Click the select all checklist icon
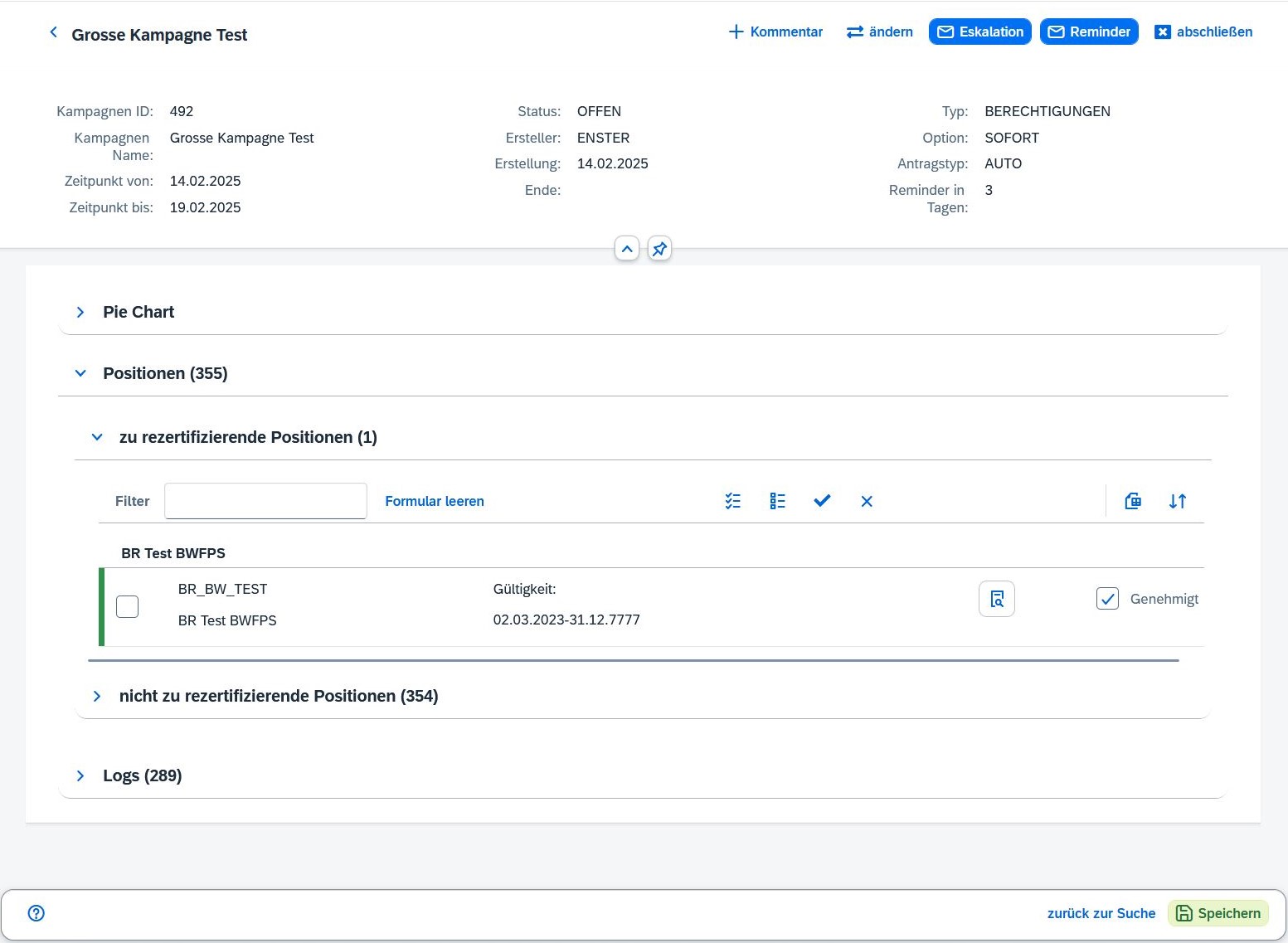Image resolution: width=1288 pixels, height=943 pixels. click(x=732, y=501)
